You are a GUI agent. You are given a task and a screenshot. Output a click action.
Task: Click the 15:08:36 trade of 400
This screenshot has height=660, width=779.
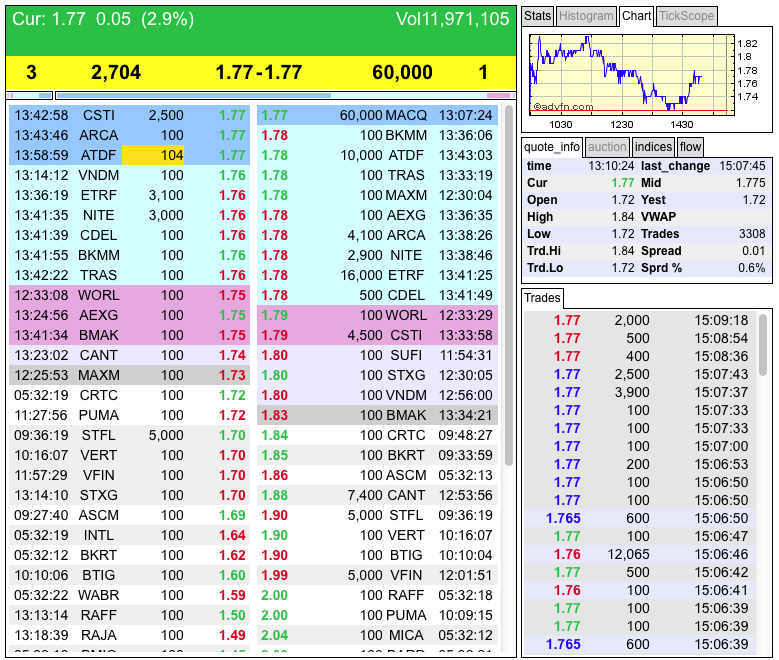639,356
